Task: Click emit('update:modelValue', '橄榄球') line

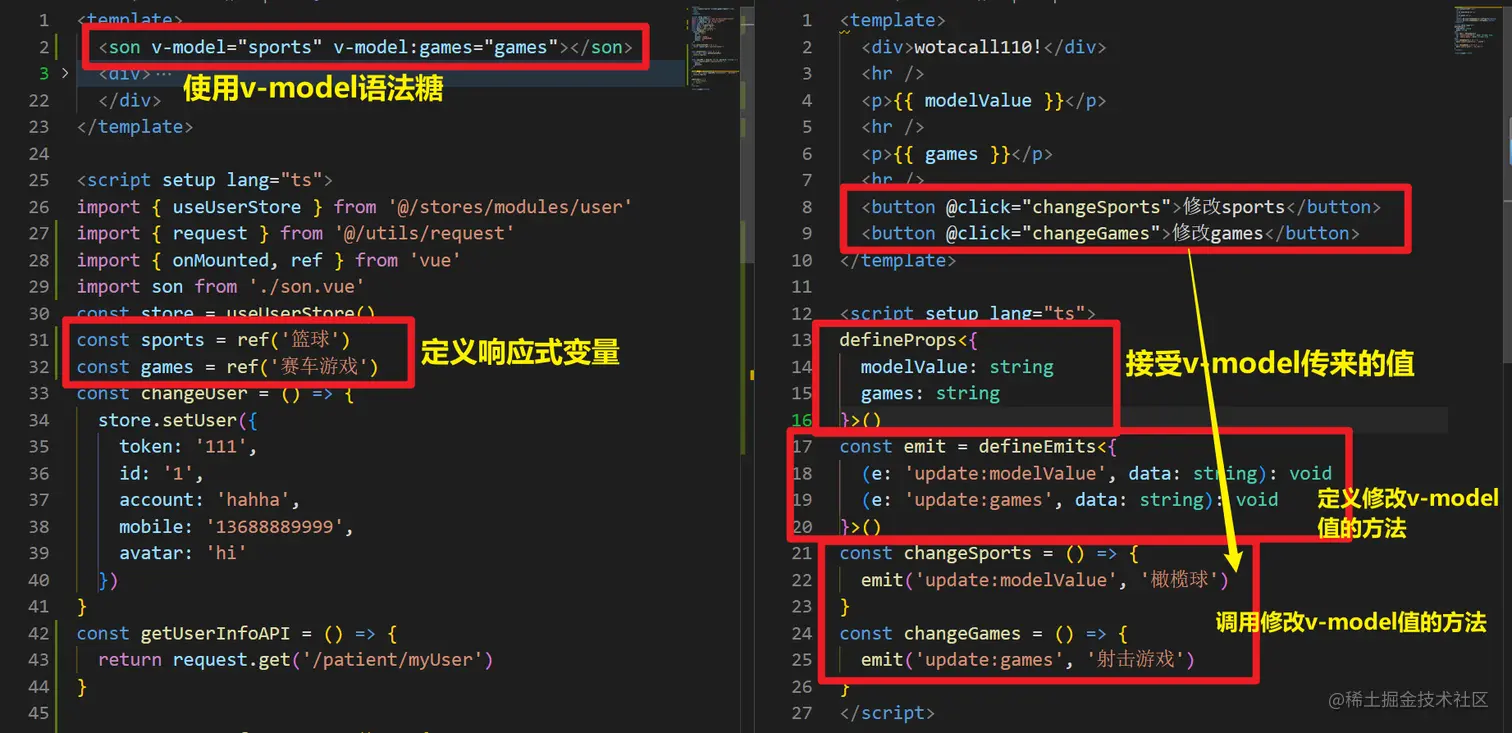Action: pos(1045,580)
